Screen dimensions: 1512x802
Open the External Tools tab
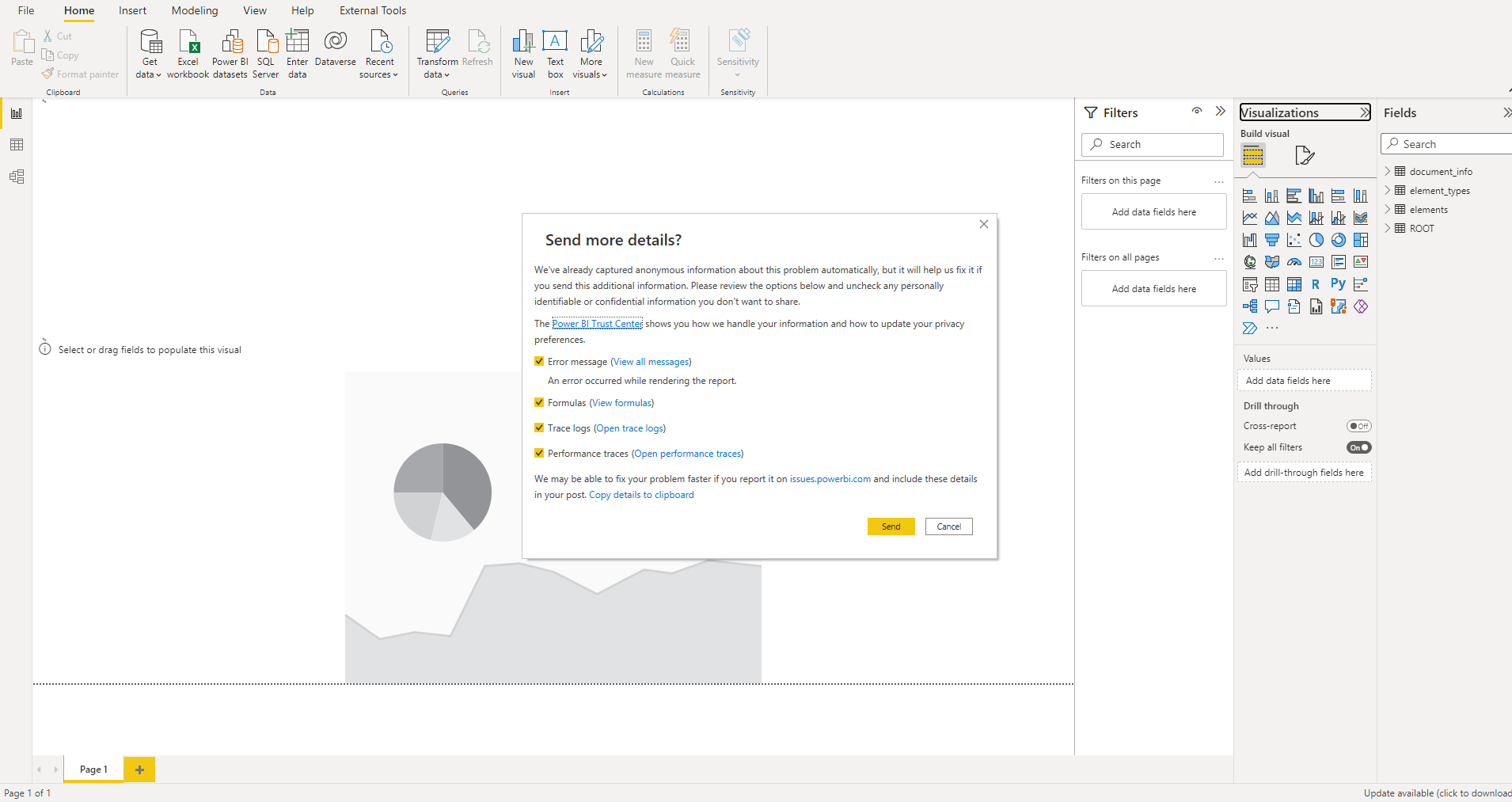[373, 10]
